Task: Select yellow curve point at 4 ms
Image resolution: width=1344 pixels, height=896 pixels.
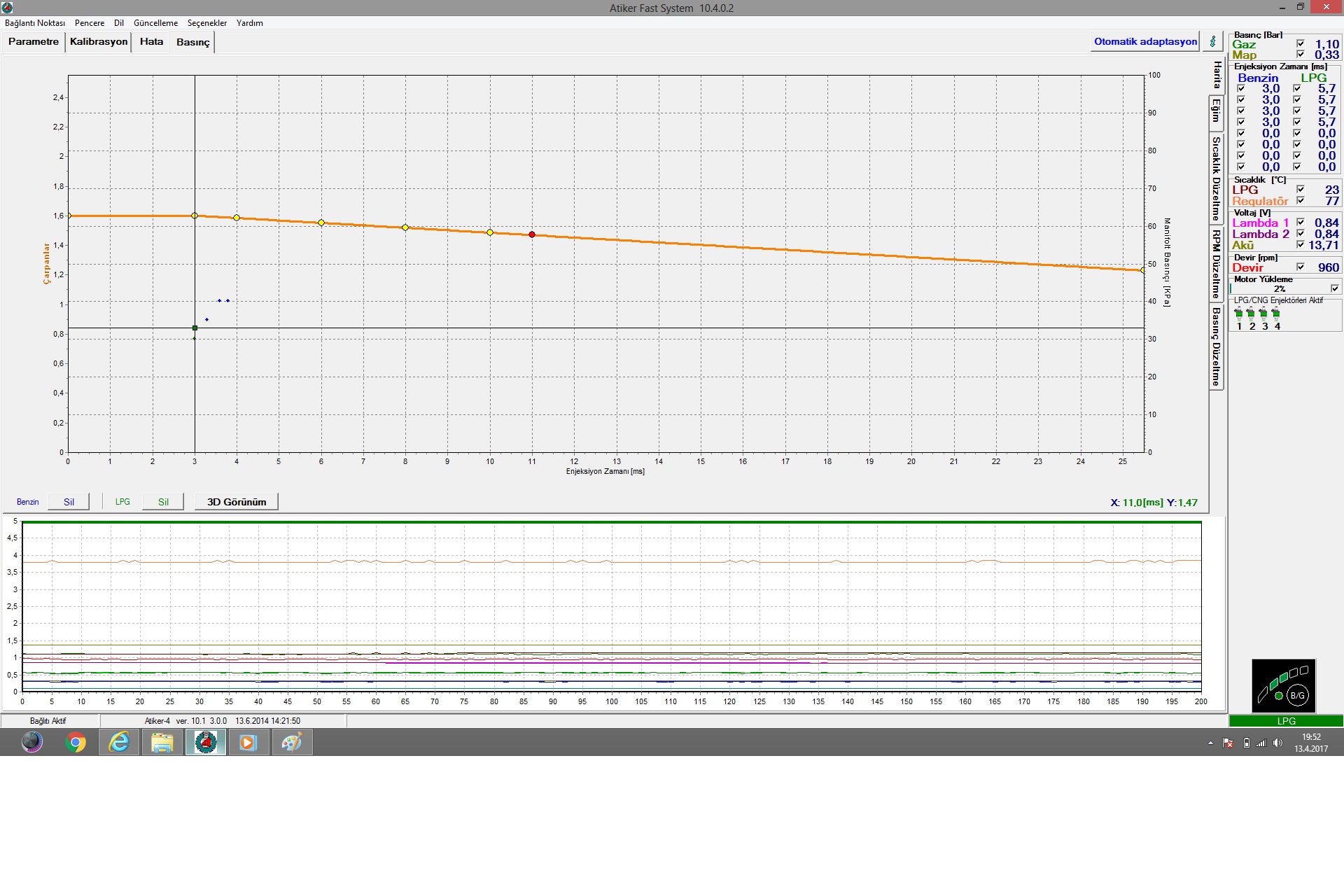Action: (x=237, y=218)
